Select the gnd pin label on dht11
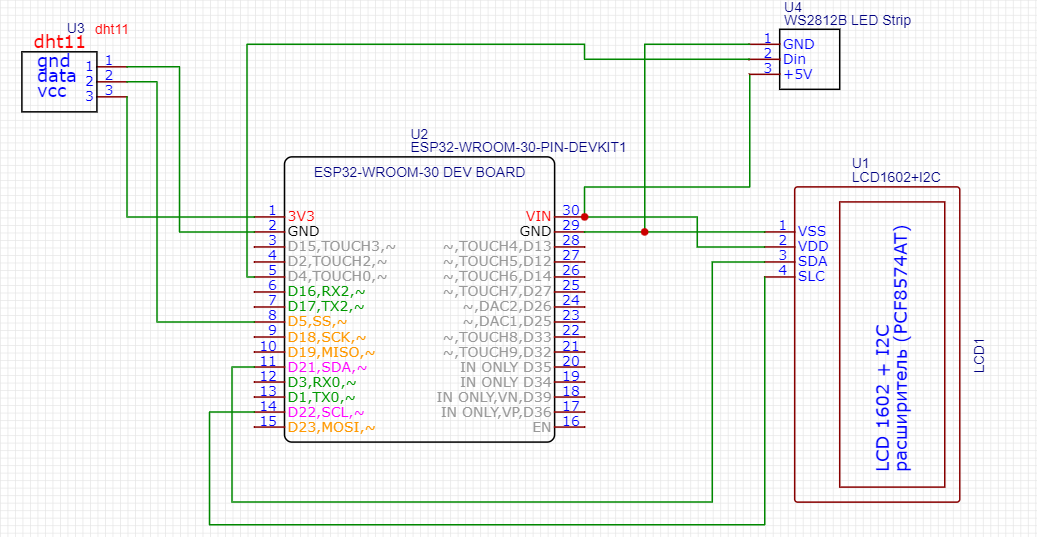The width and height of the screenshot is (1037, 537). coord(52,61)
